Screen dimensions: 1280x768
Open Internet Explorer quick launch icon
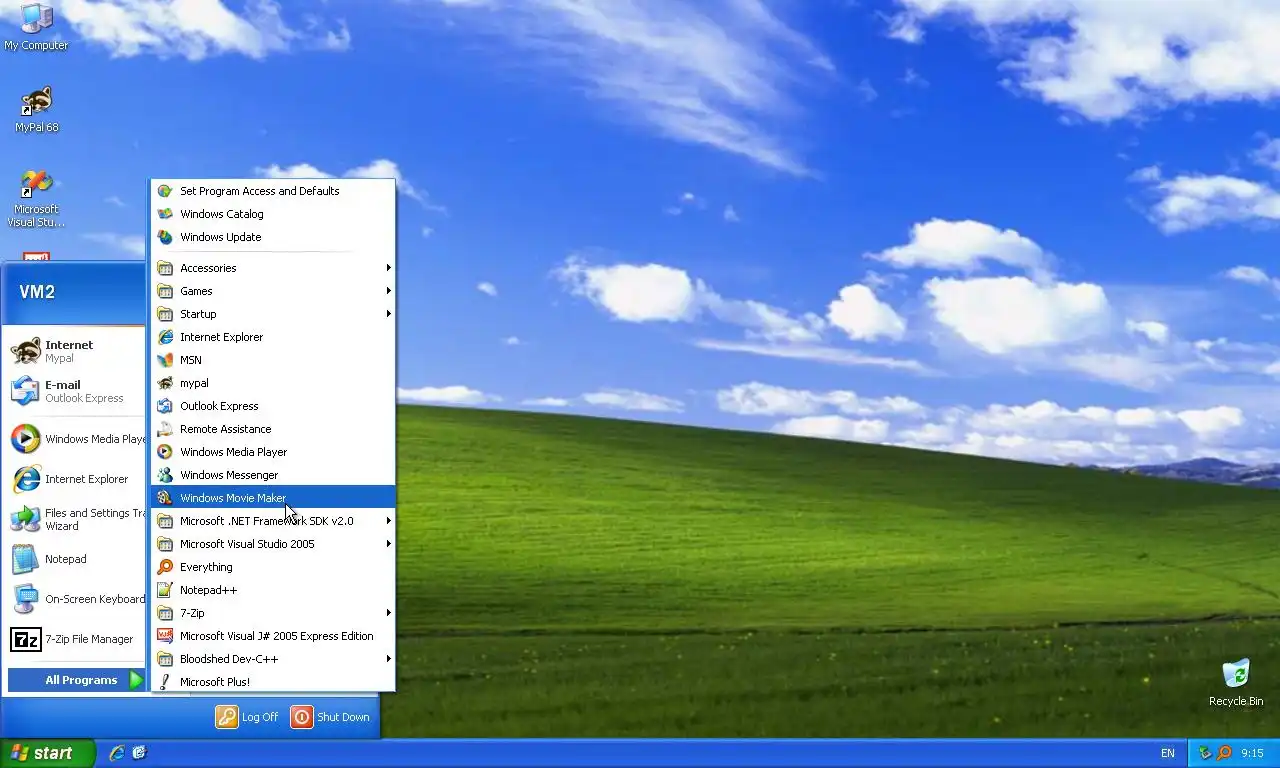(x=117, y=753)
